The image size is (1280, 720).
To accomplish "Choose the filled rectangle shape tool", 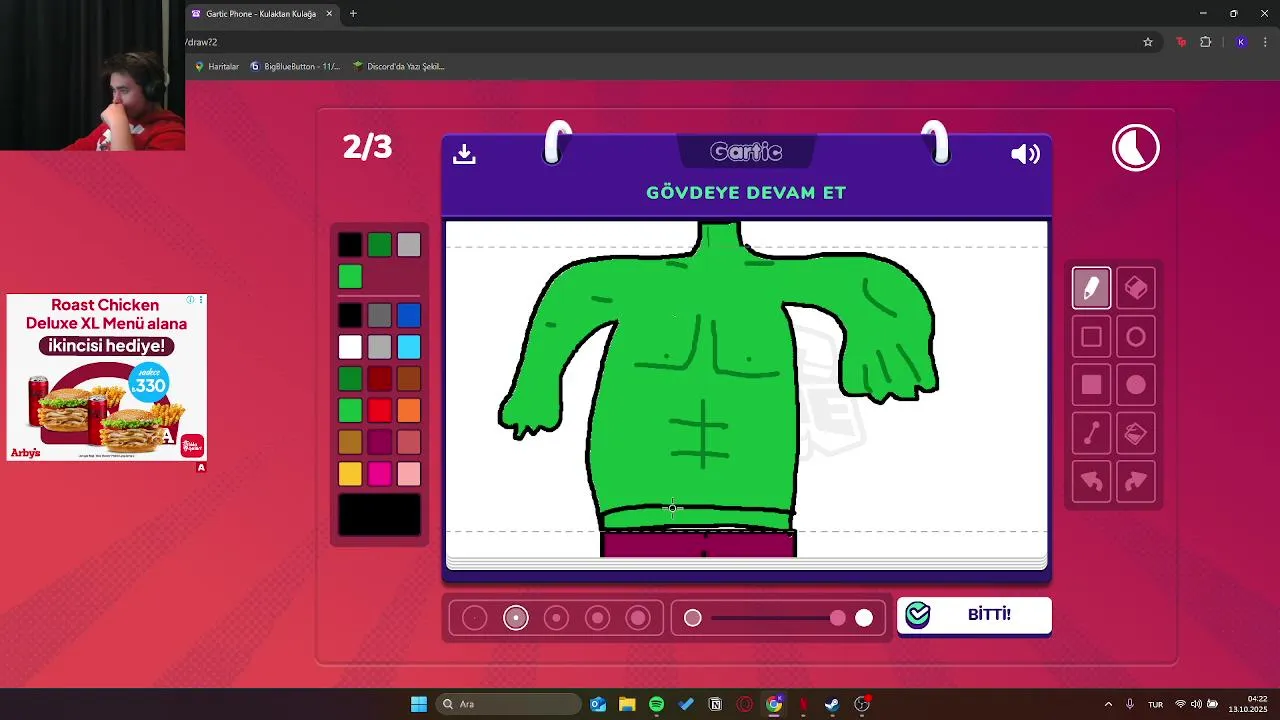I will click(1091, 385).
